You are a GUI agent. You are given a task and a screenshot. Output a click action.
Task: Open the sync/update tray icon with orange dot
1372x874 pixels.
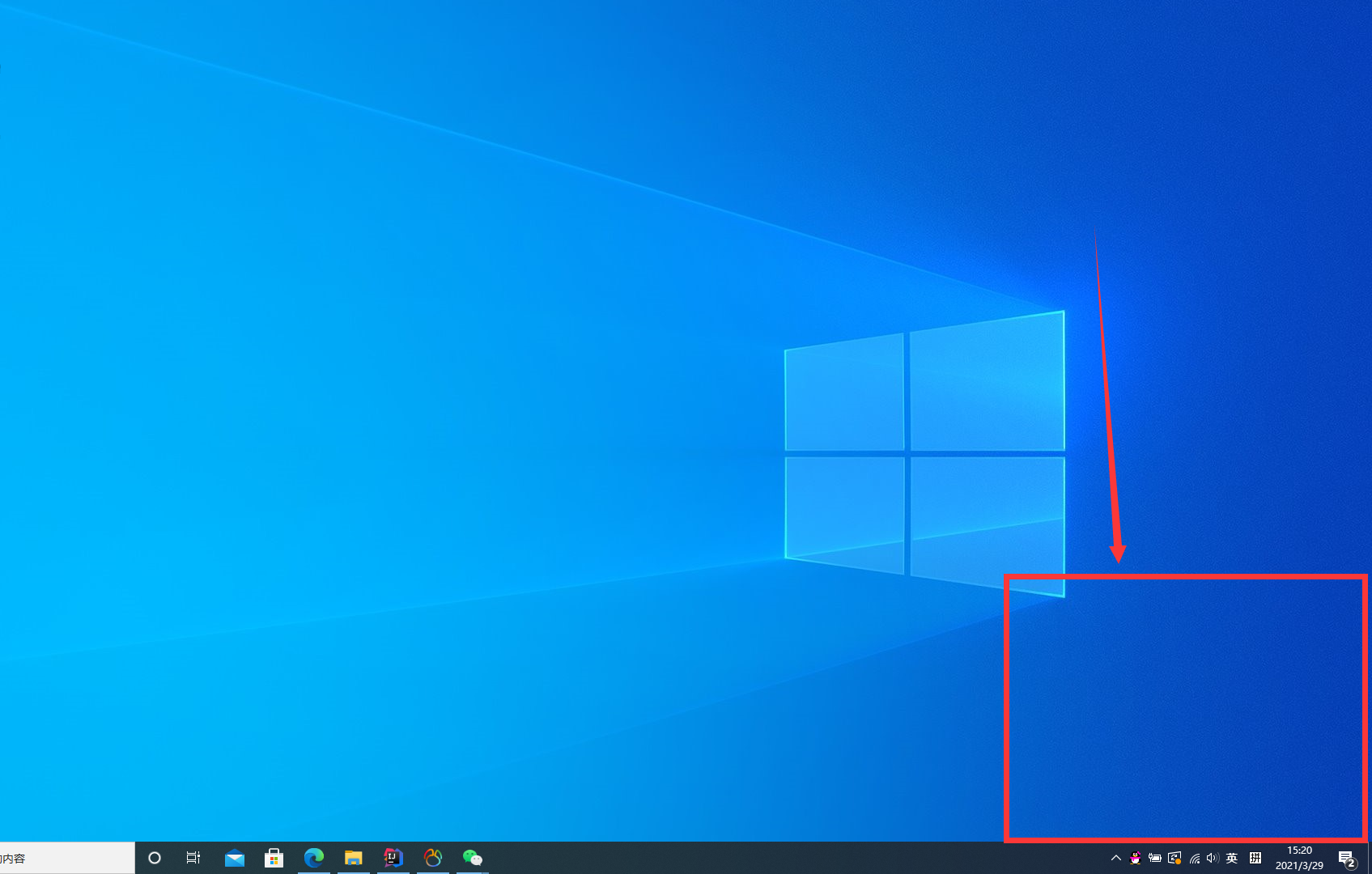click(1174, 858)
